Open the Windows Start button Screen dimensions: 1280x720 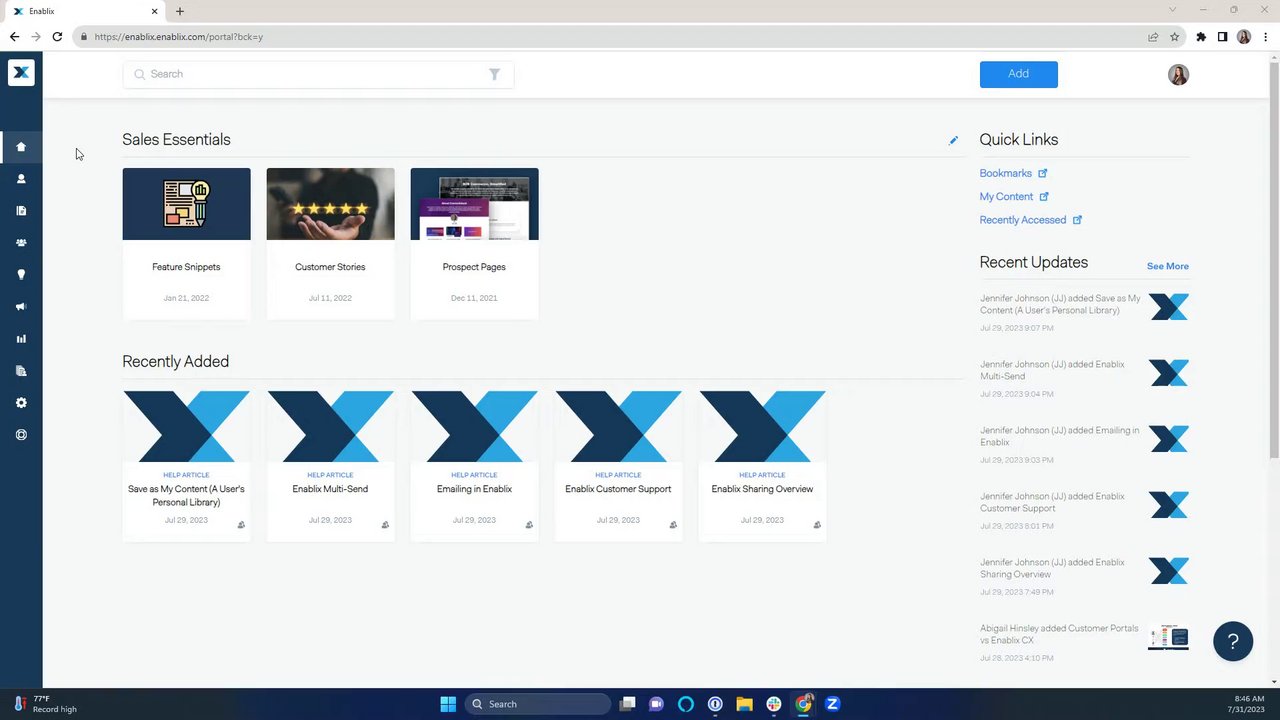pyautogui.click(x=448, y=704)
